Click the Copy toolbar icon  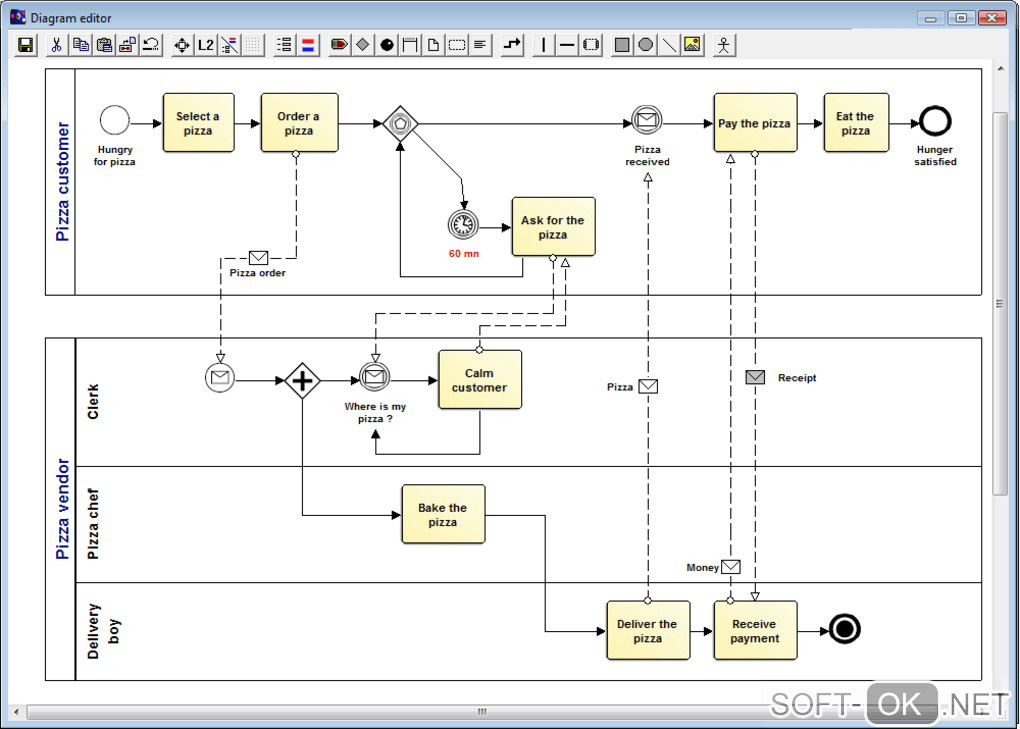81,45
